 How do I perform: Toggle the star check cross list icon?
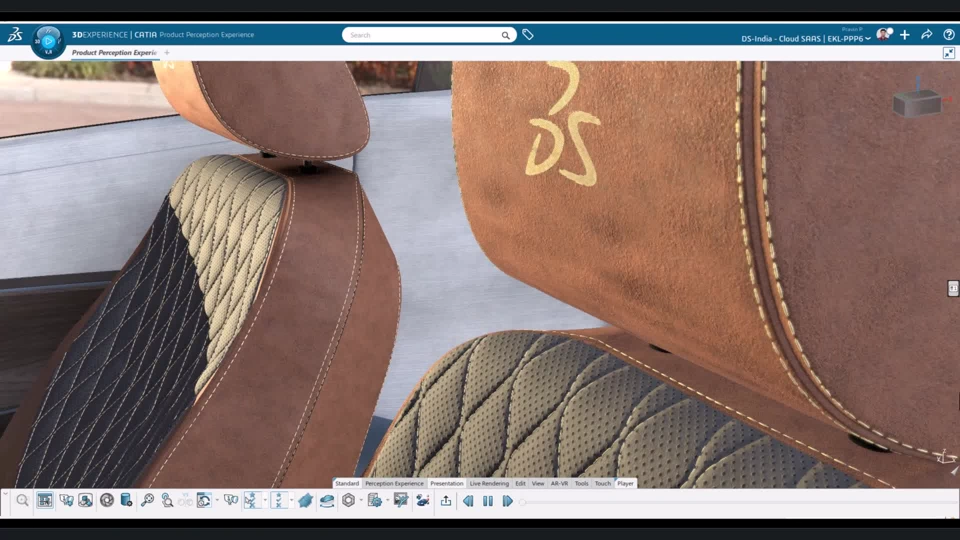click(x=279, y=501)
